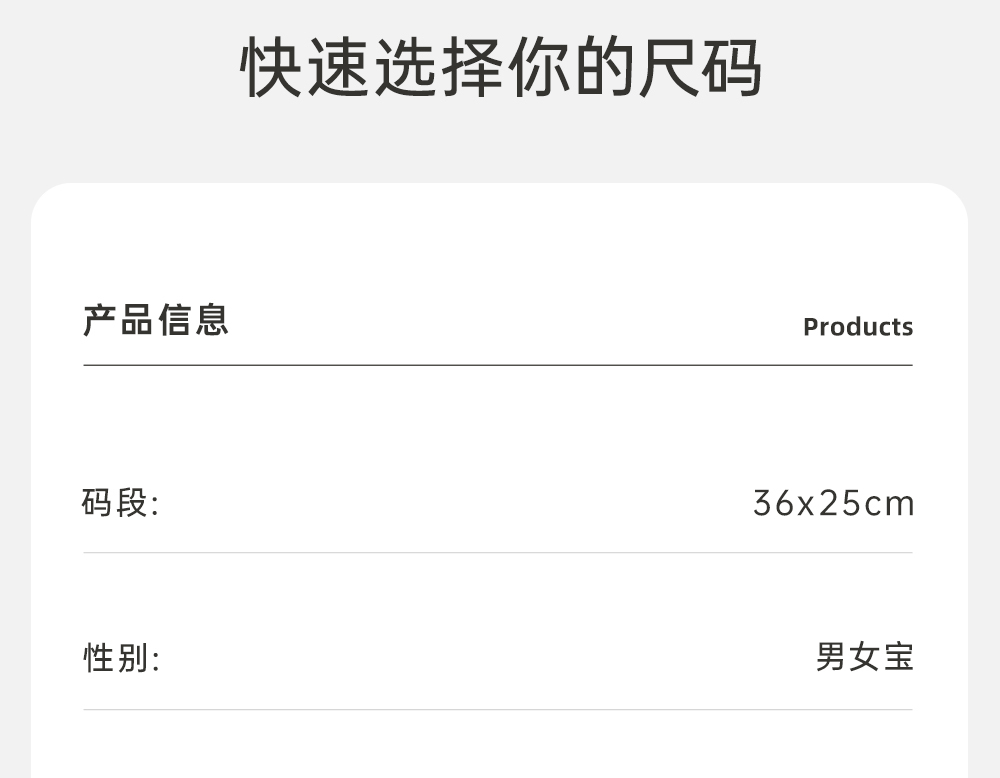1000x778 pixels.
Task: Click the "快速" characters starting the title
Action: 305,68
